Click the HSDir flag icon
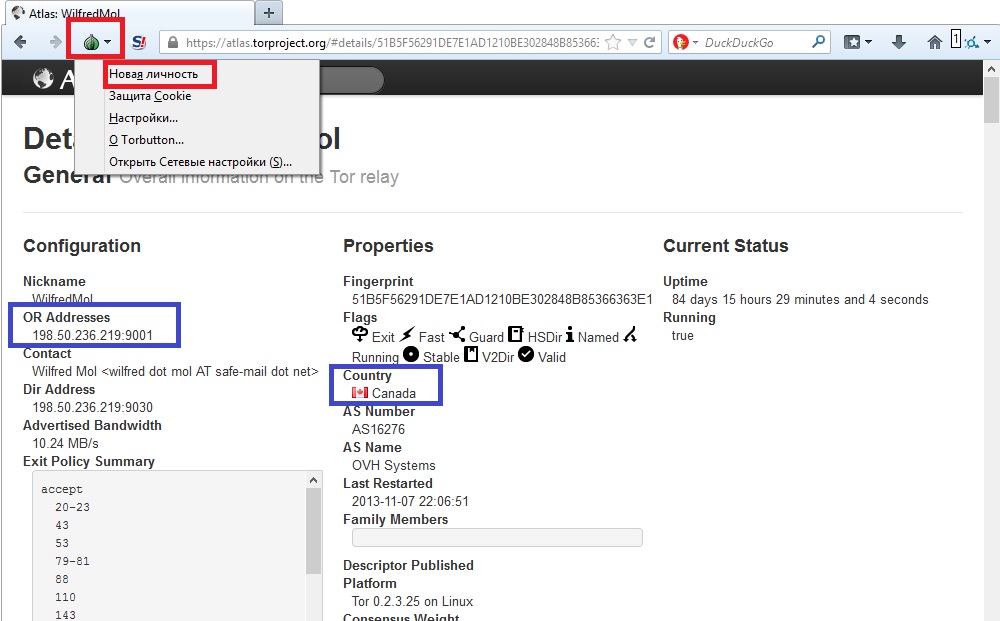1000x621 pixels. pyautogui.click(x=515, y=334)
